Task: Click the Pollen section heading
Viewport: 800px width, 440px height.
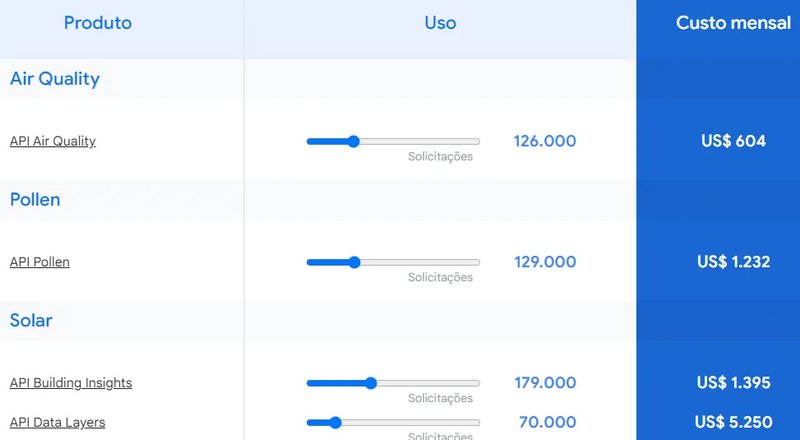Action: pos(35,200)
